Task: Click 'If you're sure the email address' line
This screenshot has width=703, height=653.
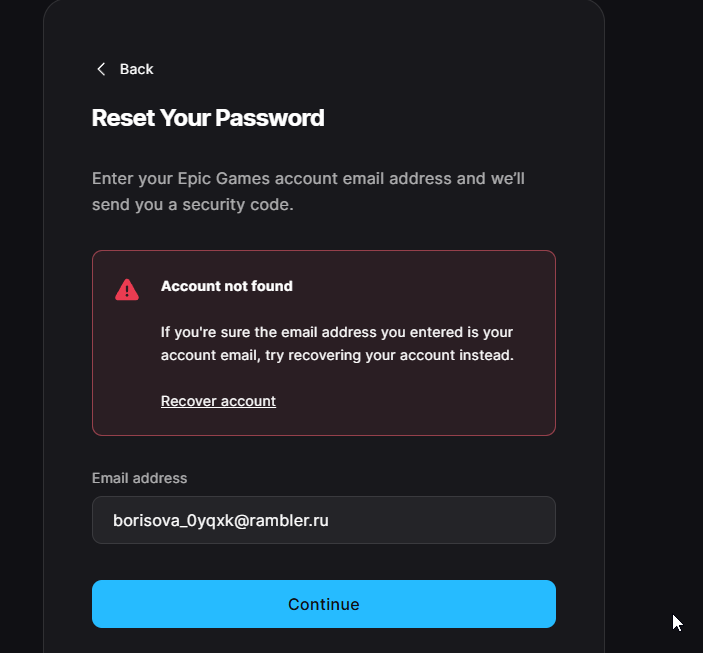Action: 337,332
